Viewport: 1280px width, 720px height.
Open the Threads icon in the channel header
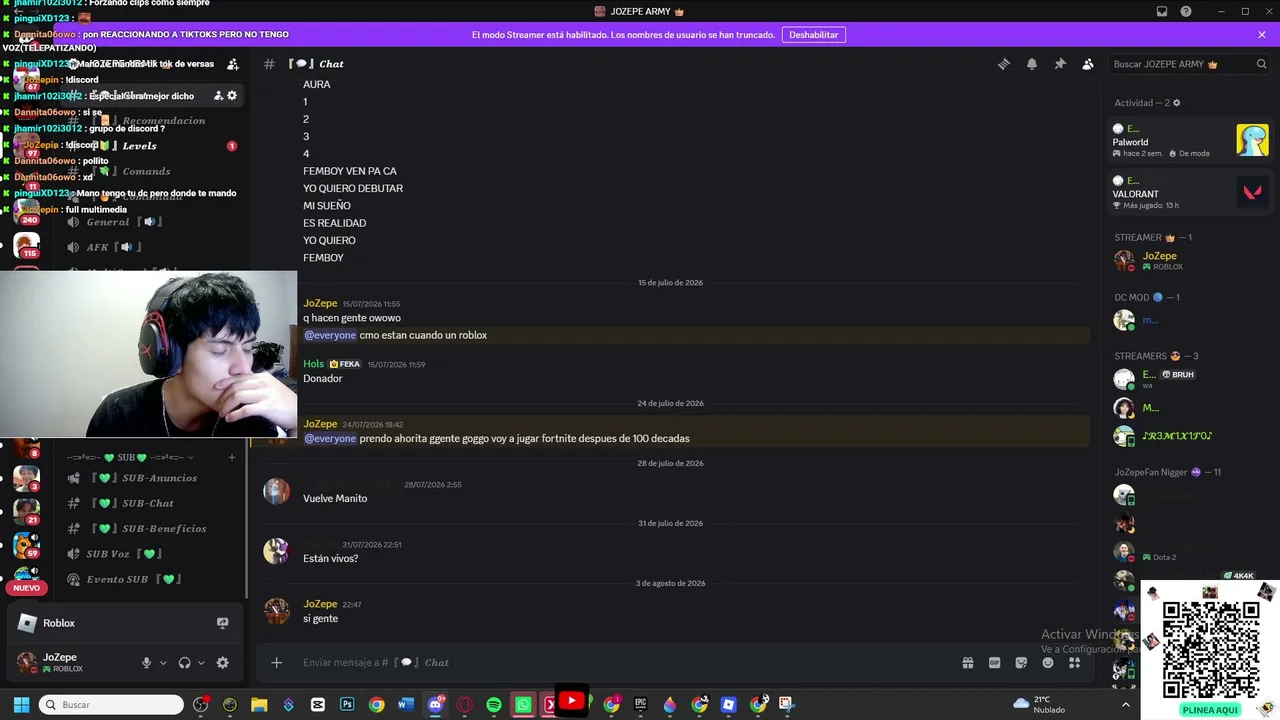[1004, 64]
